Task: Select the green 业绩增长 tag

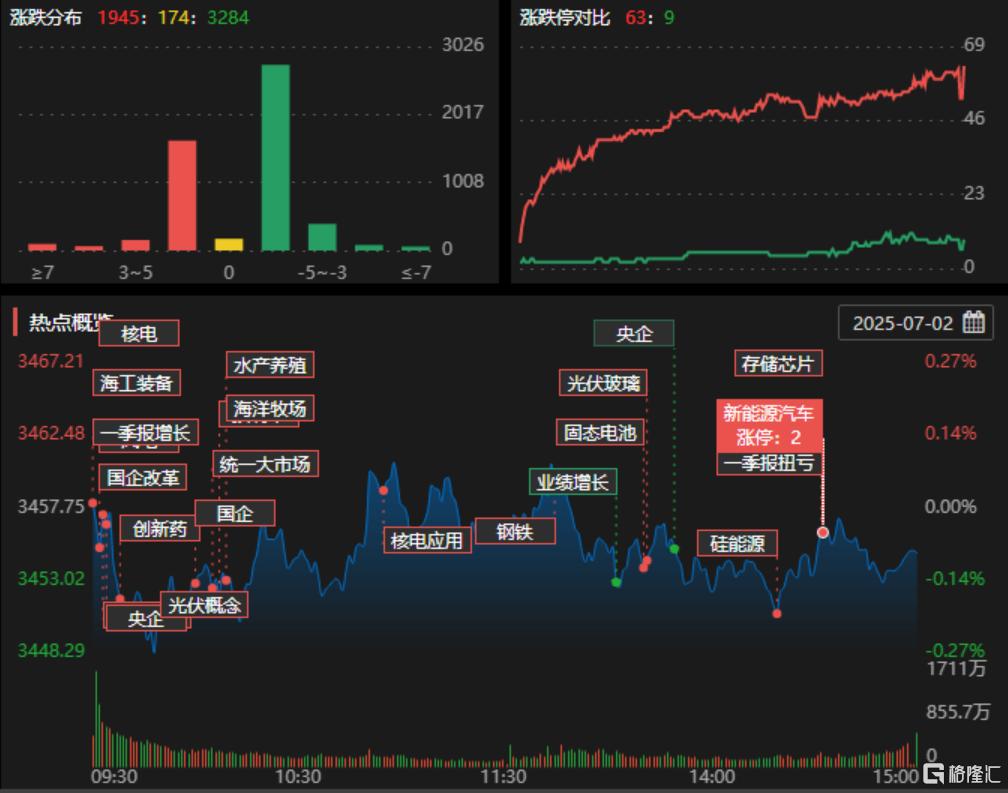Action: 572,482
